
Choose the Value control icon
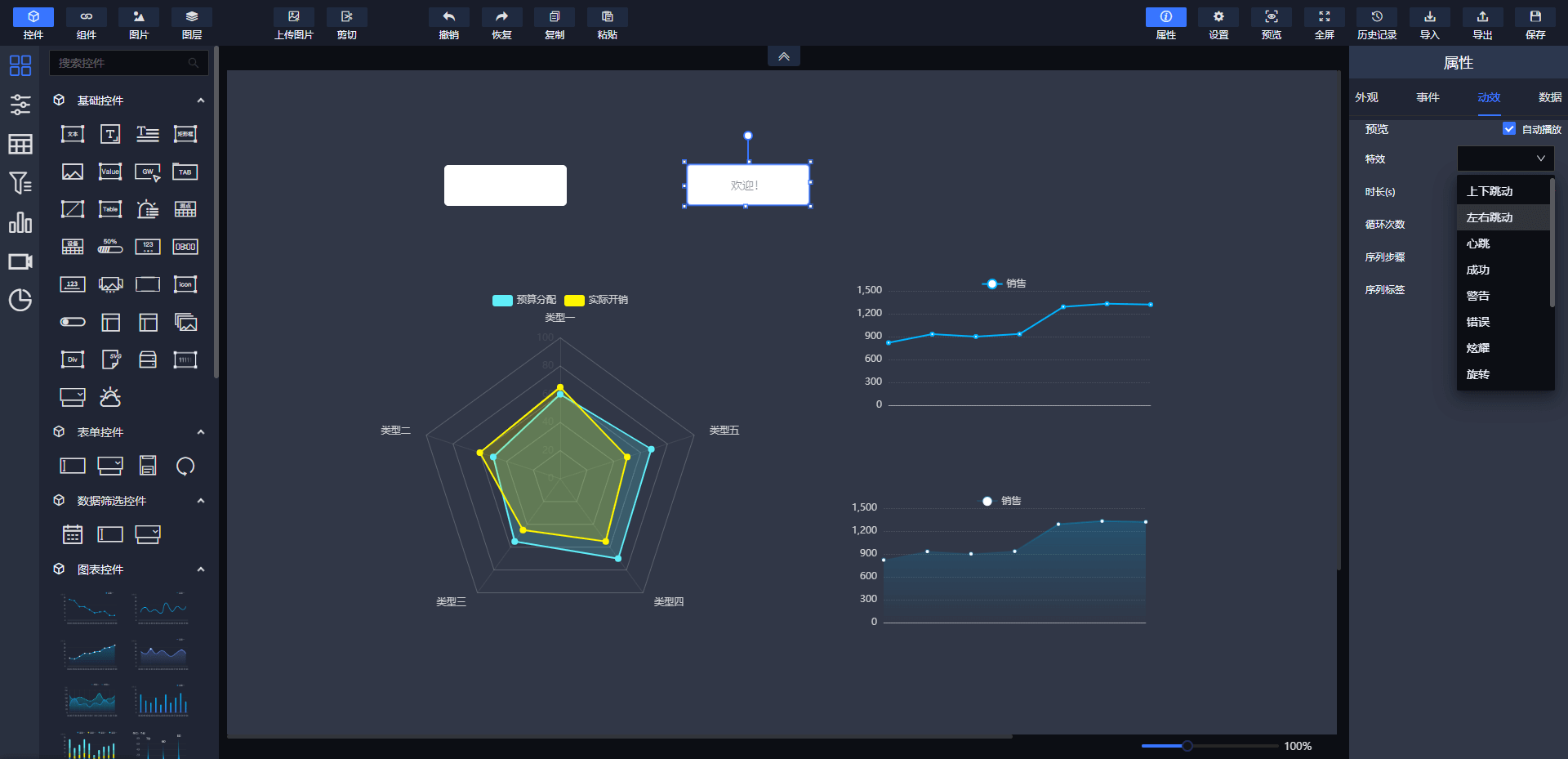click(110, 172)
